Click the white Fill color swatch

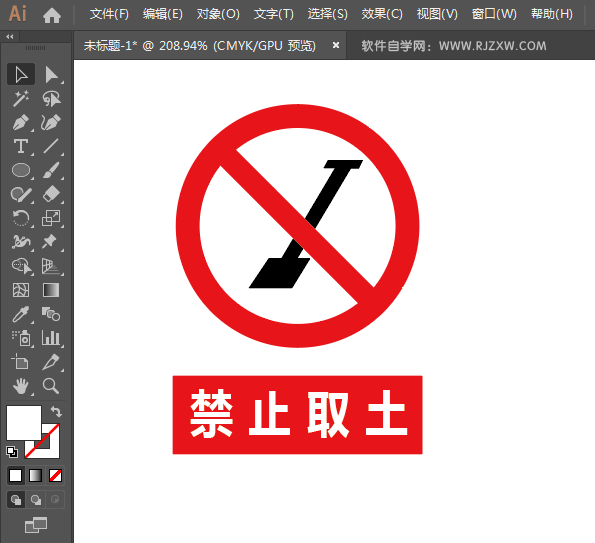coord(24,422)
